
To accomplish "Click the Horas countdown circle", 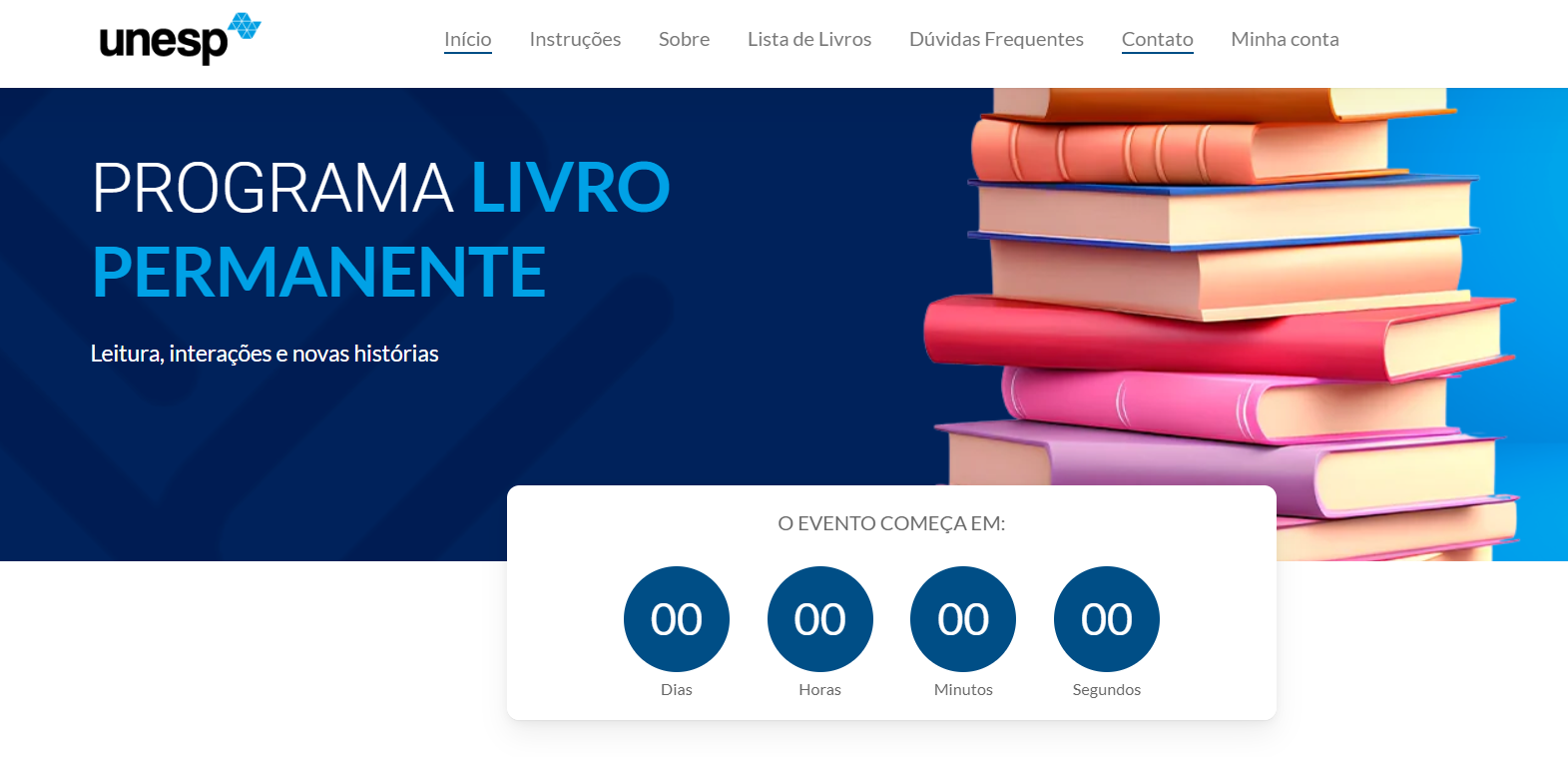I will [x=820, y=619].
